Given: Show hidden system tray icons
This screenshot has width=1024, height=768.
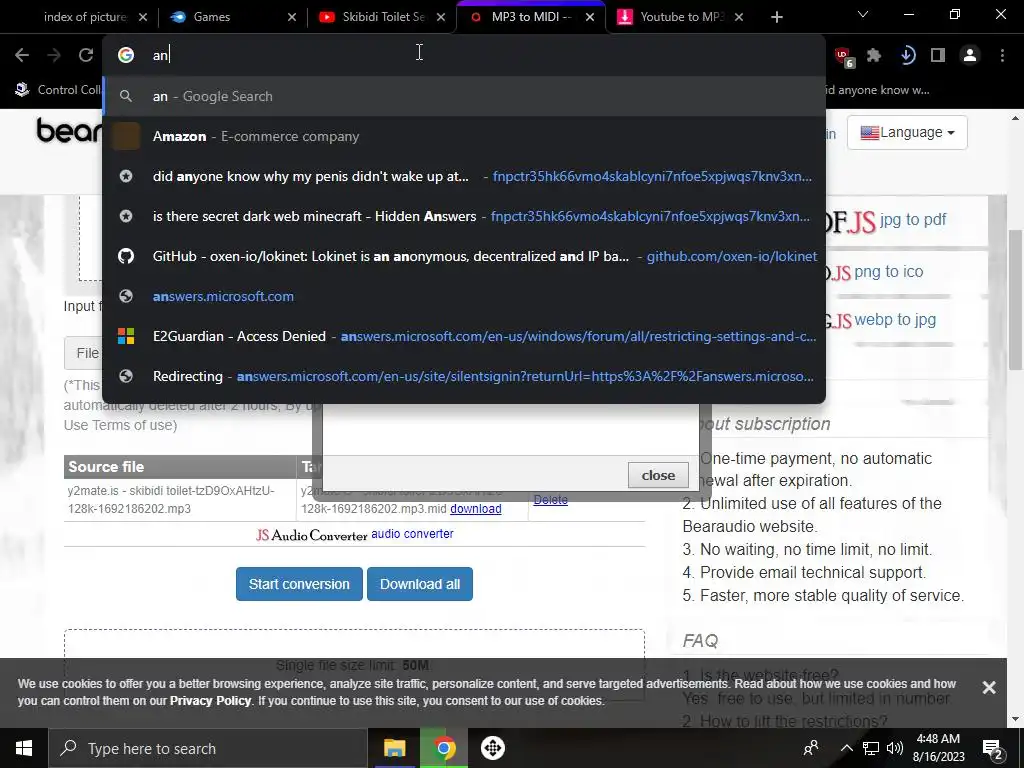Looking at the screenshot, I should point(846,748).
